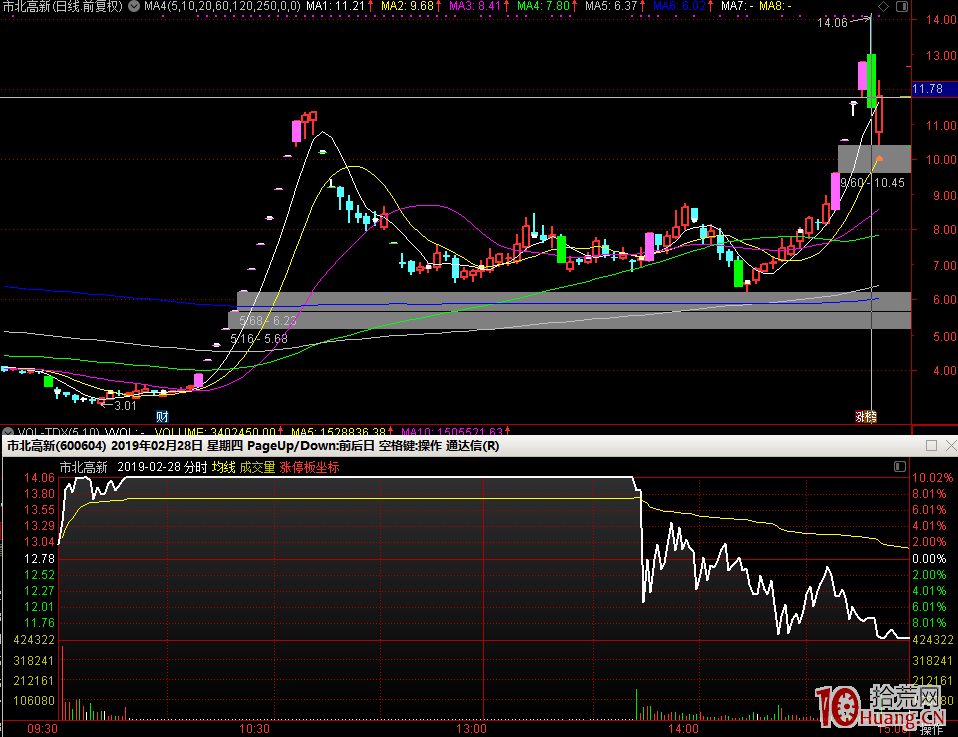The width and height of the screenshot is (958, 737).
Task: Click the 9.60 - 10.45 gap zone label
Action: click(872, 183)
